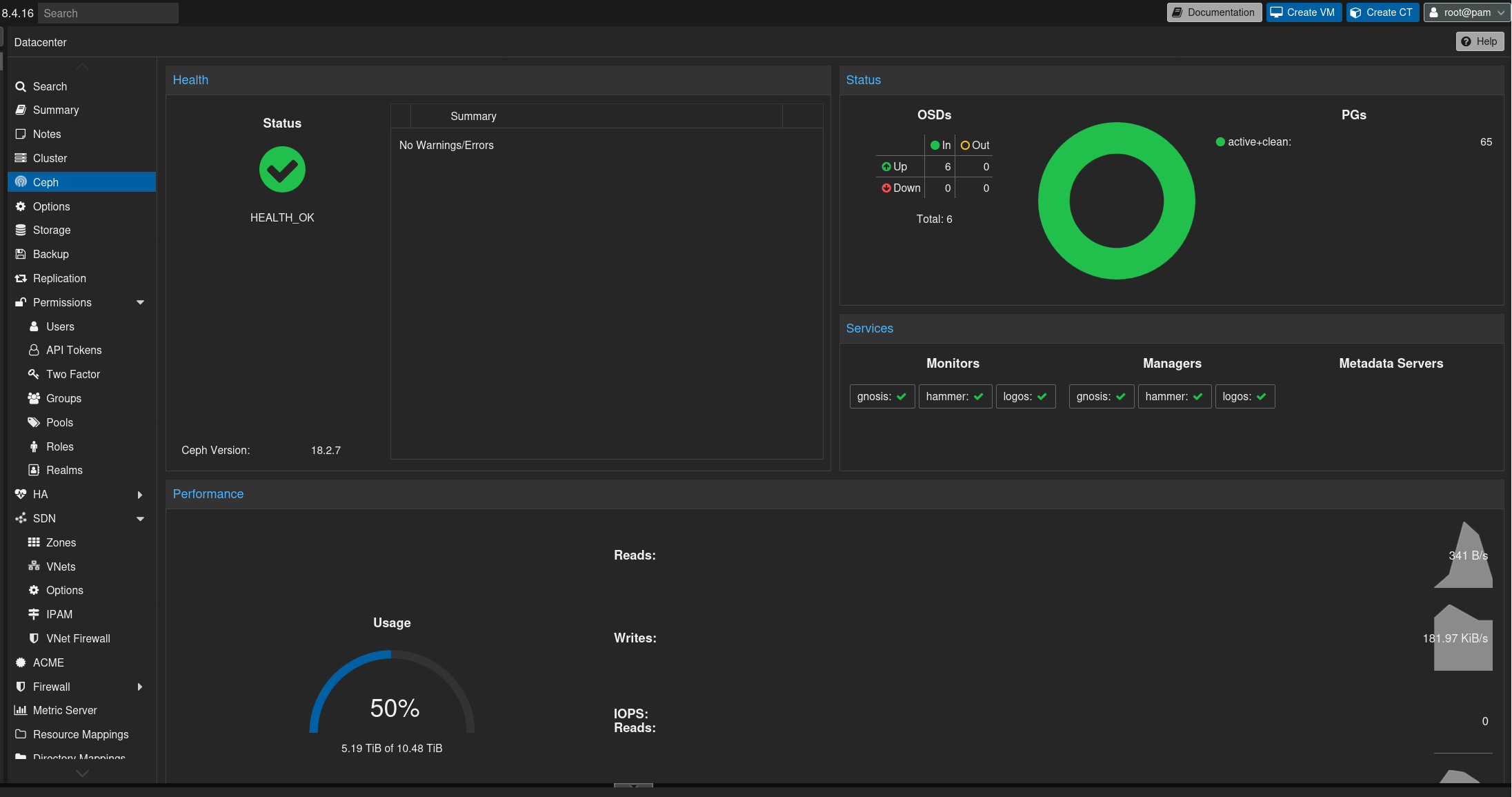Select gnosis monitor status box
The width and height of the screenshot is (1512, 797).
tap(882, 397)
